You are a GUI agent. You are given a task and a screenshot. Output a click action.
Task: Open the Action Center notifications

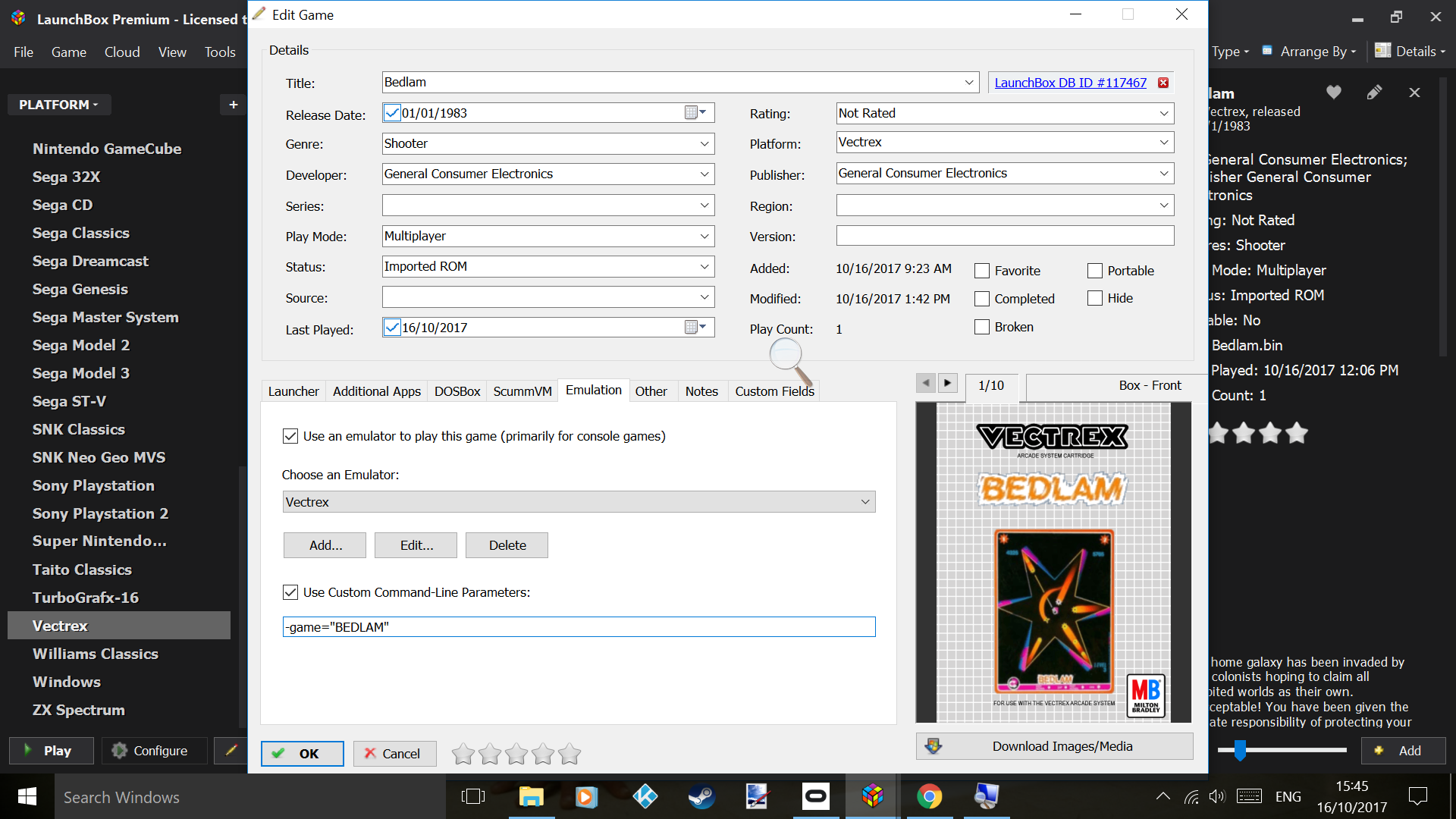click(x=1417, y=796)
